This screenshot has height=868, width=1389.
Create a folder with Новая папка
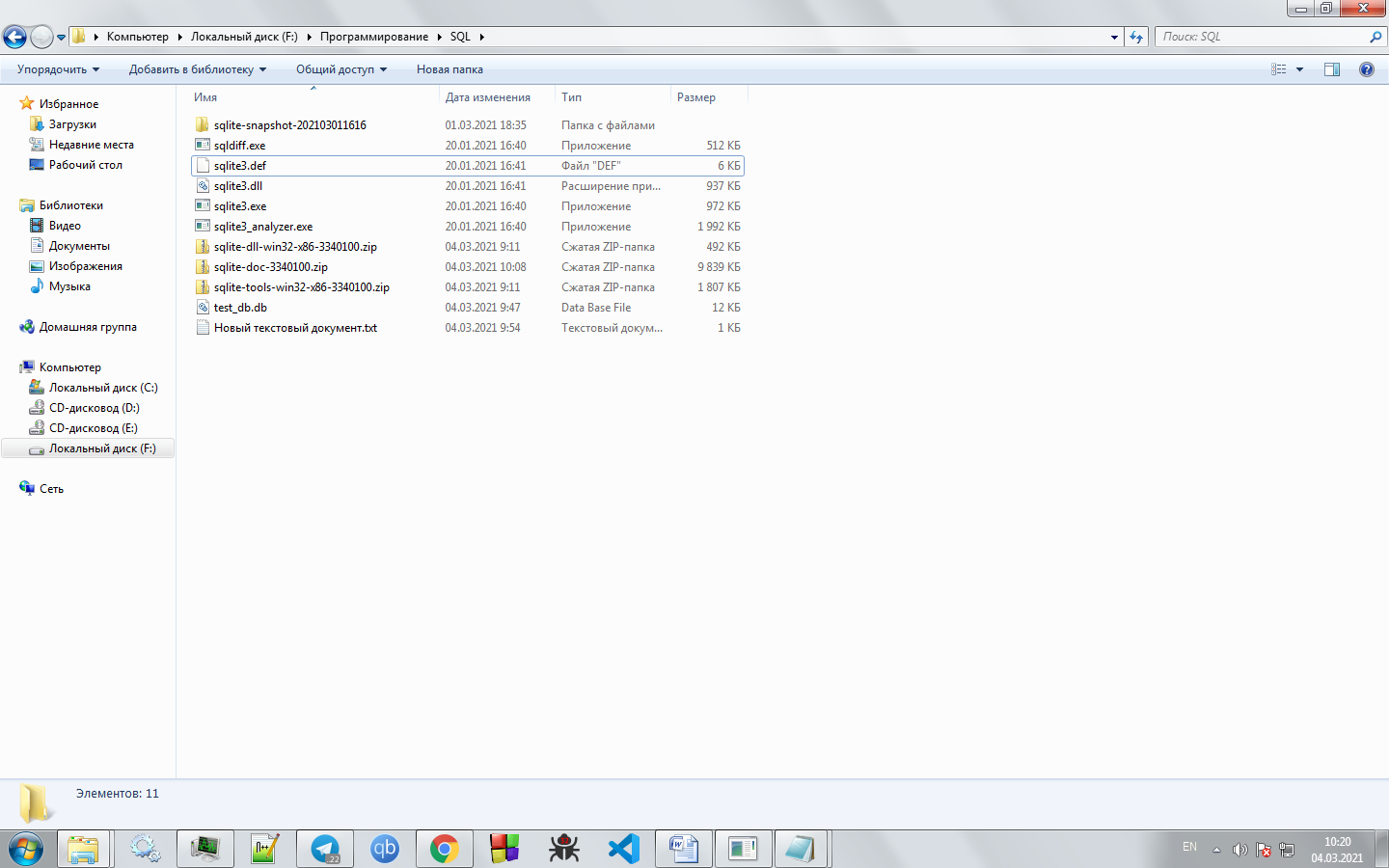tap(449, 69)
